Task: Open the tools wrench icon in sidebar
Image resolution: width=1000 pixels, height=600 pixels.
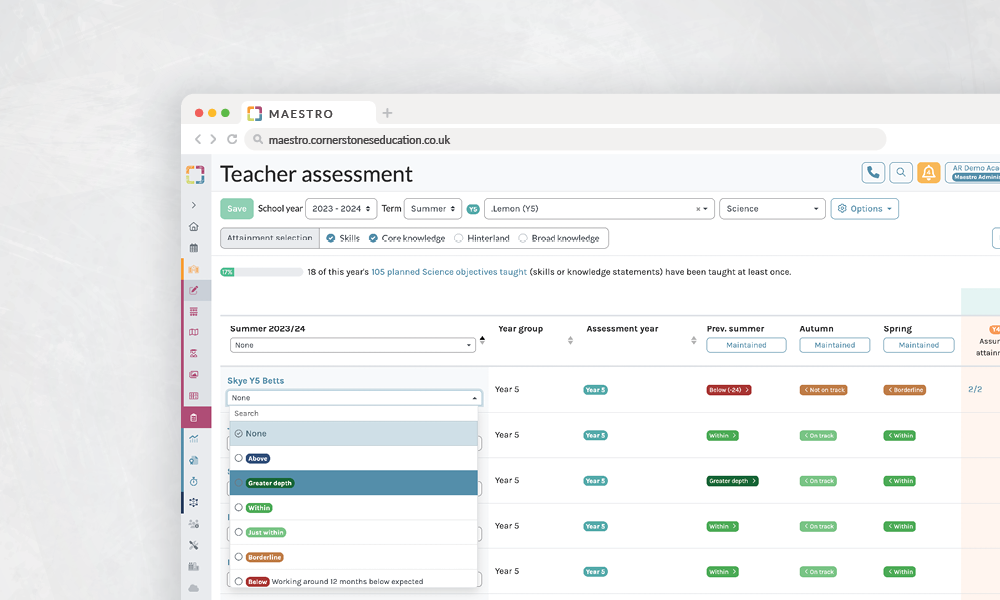Action: [194, 545]
